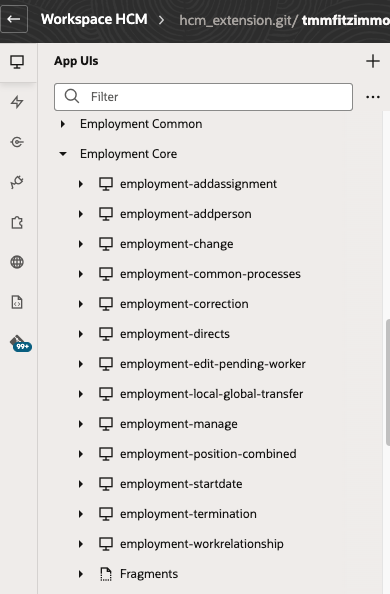Expand the employment-directs arrow
390x594 pixels.
[81, 334]
